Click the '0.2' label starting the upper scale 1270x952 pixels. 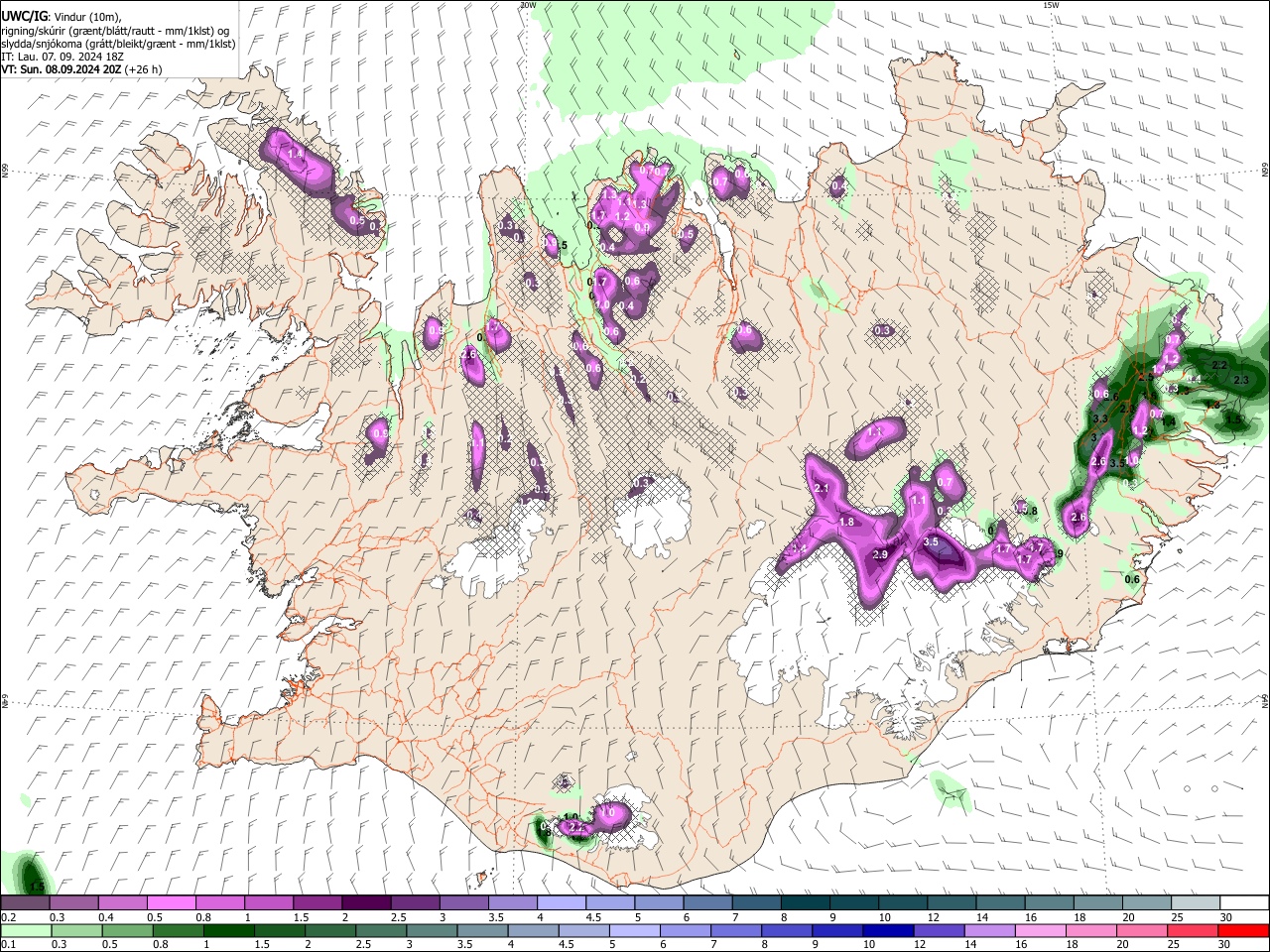[8, 917]
